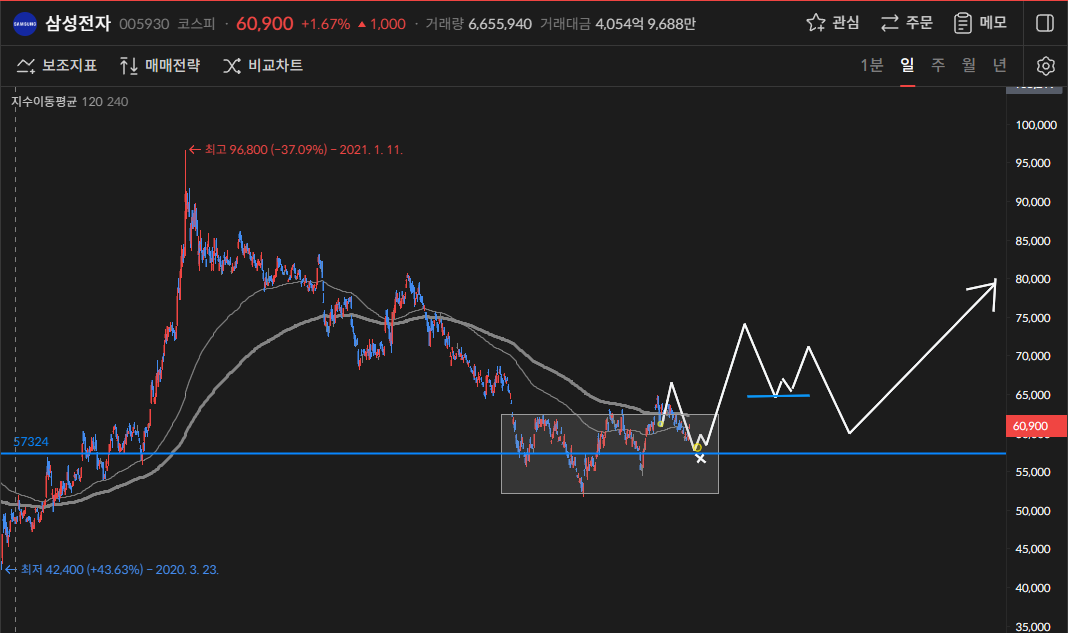Click the 100,000 price axis label
This screenshot has width=1068, height=633.
pos(1036,125)
